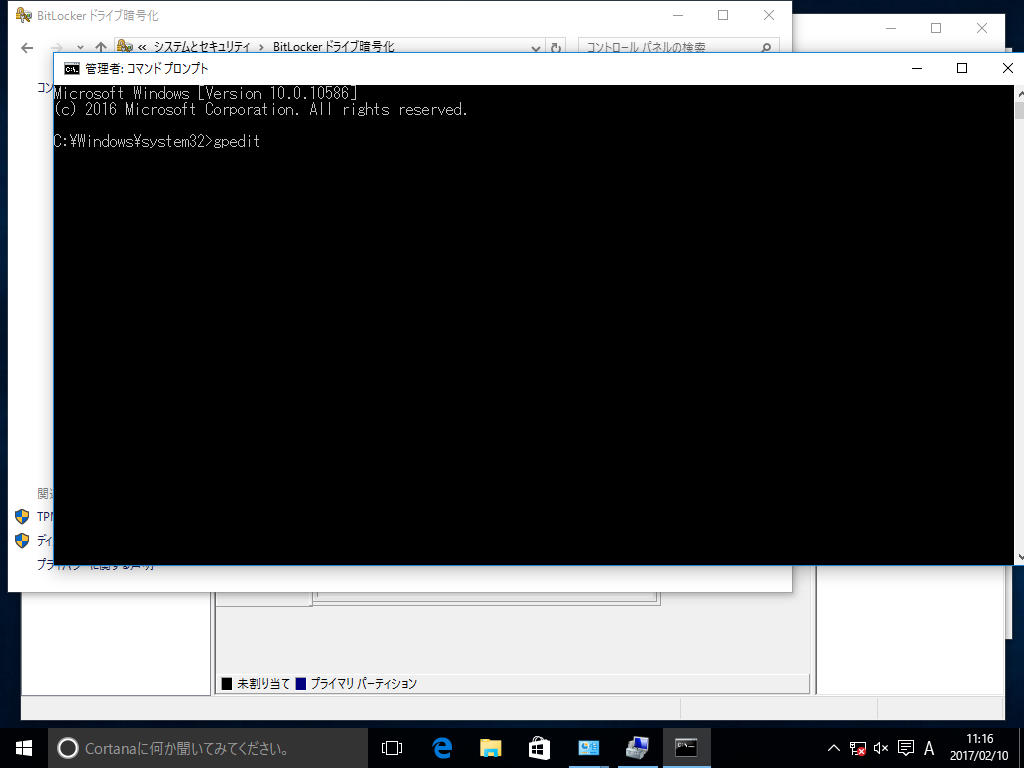
Task: Open the Windows Store from the taskbar
Action: [x=539, y=748]
